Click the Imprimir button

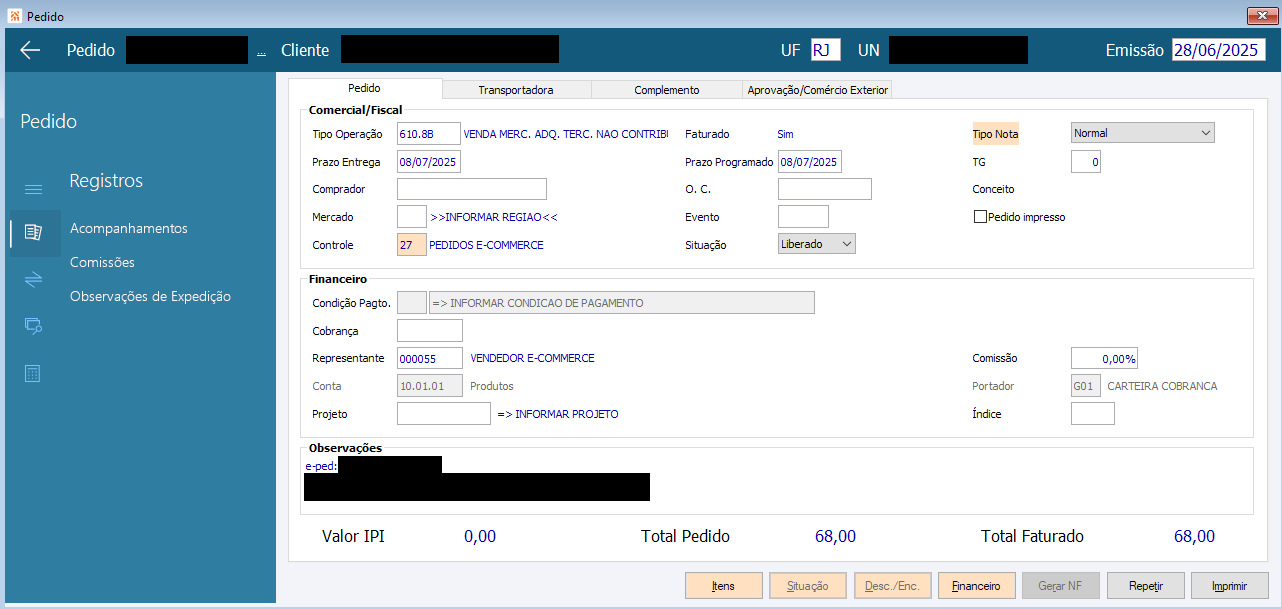tap(1230, 585)
